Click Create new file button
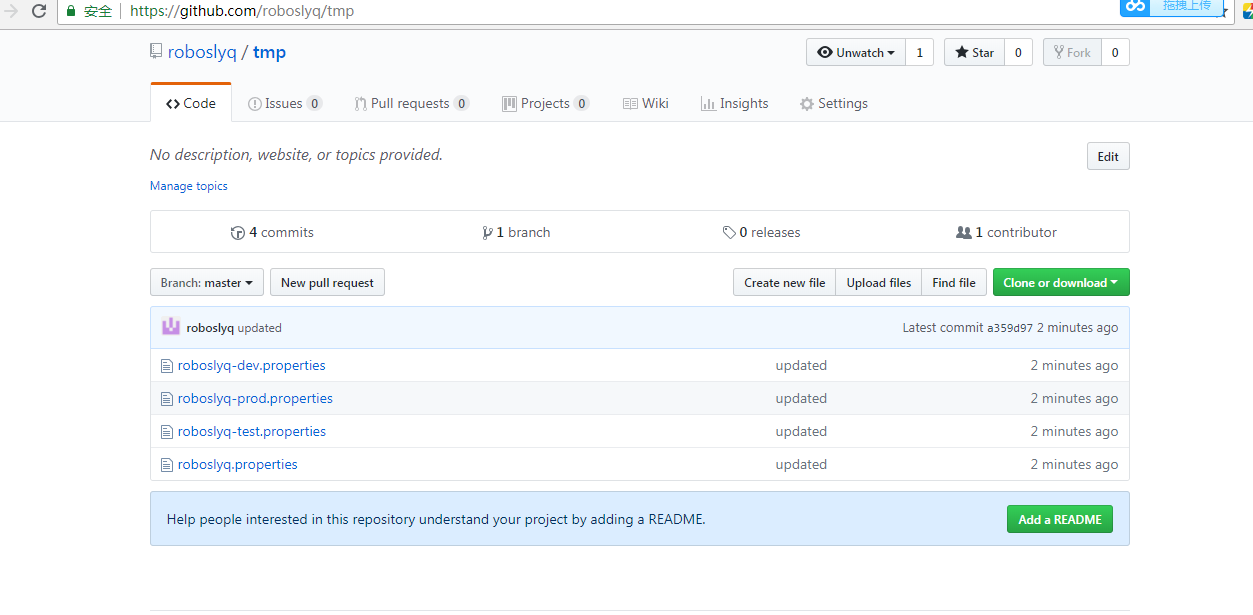 785,283
